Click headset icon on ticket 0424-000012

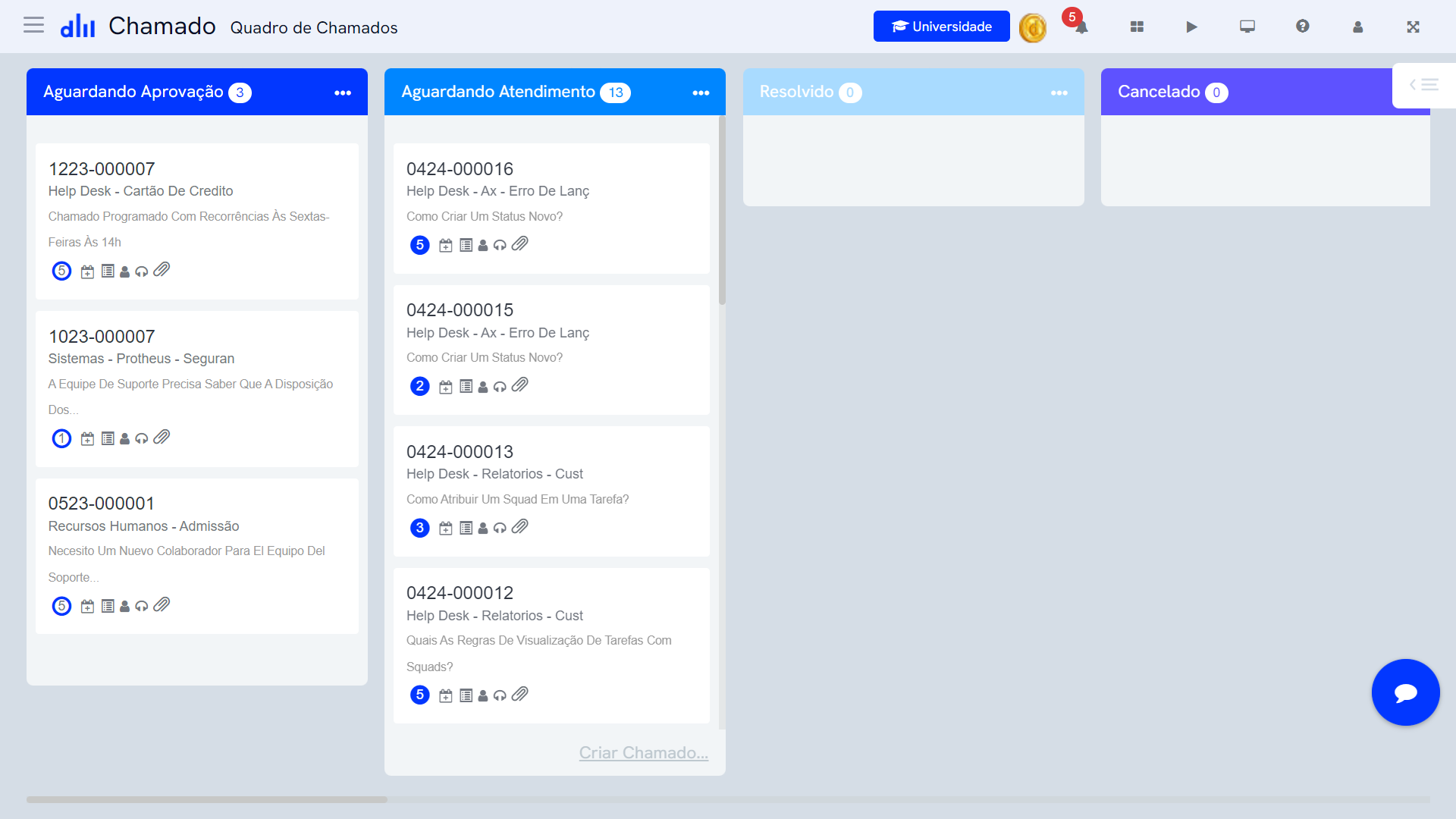click(x=499, y=696)
